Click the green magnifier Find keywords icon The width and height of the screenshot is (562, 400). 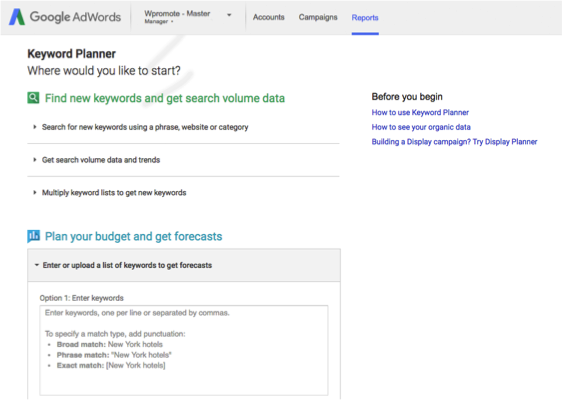click(33, 97)
